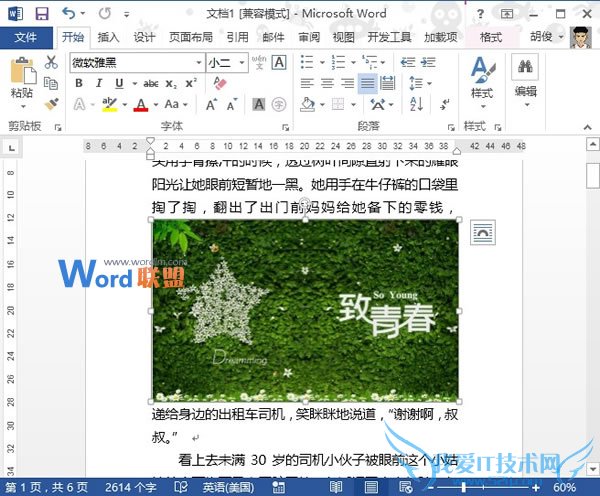Screen dimensions: 600x496
Task: Toggle Italic formatting
Action: pyautogui.click(x=99, y=83)
